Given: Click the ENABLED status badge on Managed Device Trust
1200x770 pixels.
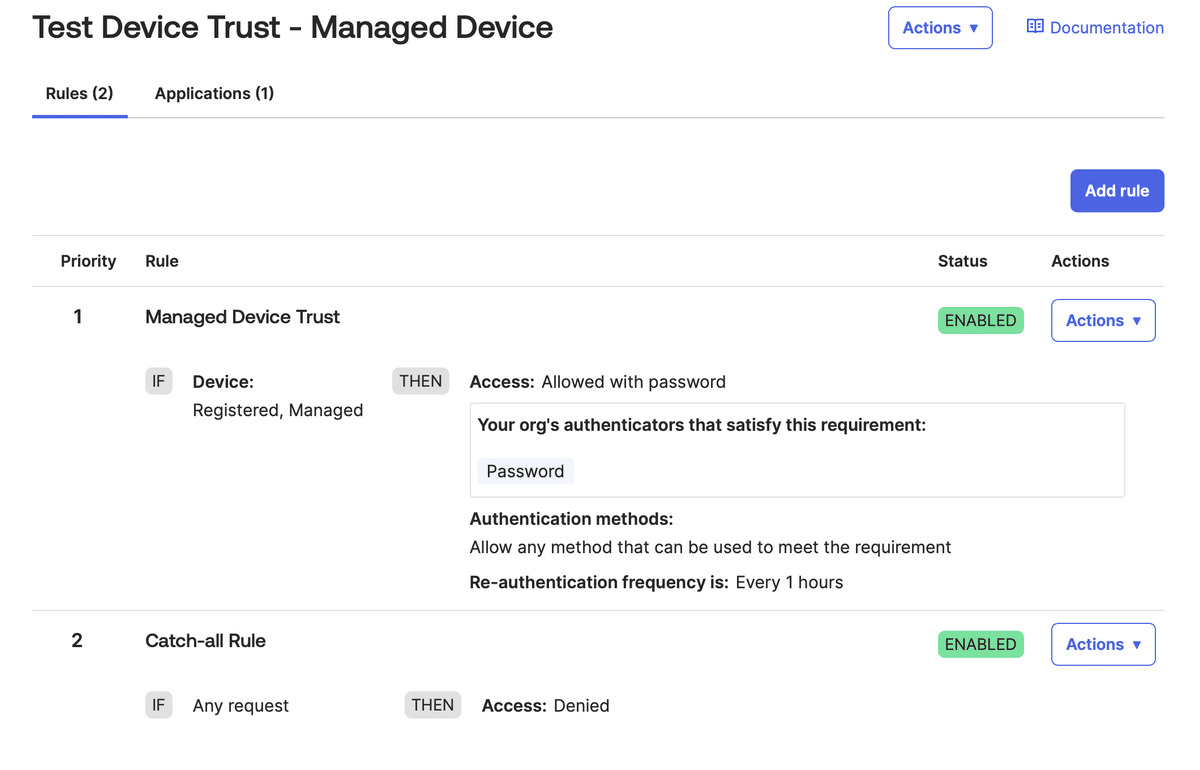Looking at the screenshot, I should [980, 320].
